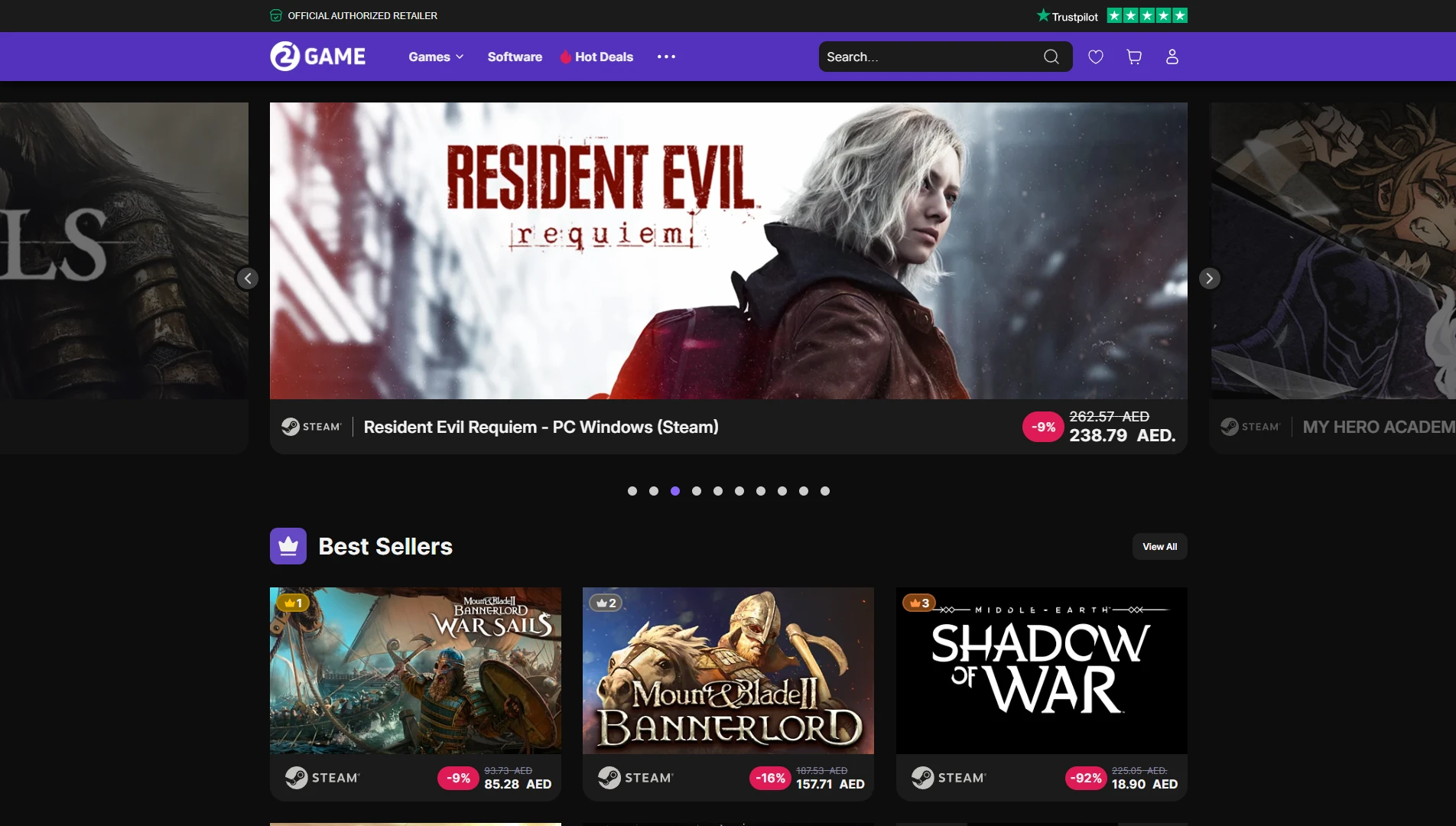Click the 85.28 AED price

pos(518,784)
